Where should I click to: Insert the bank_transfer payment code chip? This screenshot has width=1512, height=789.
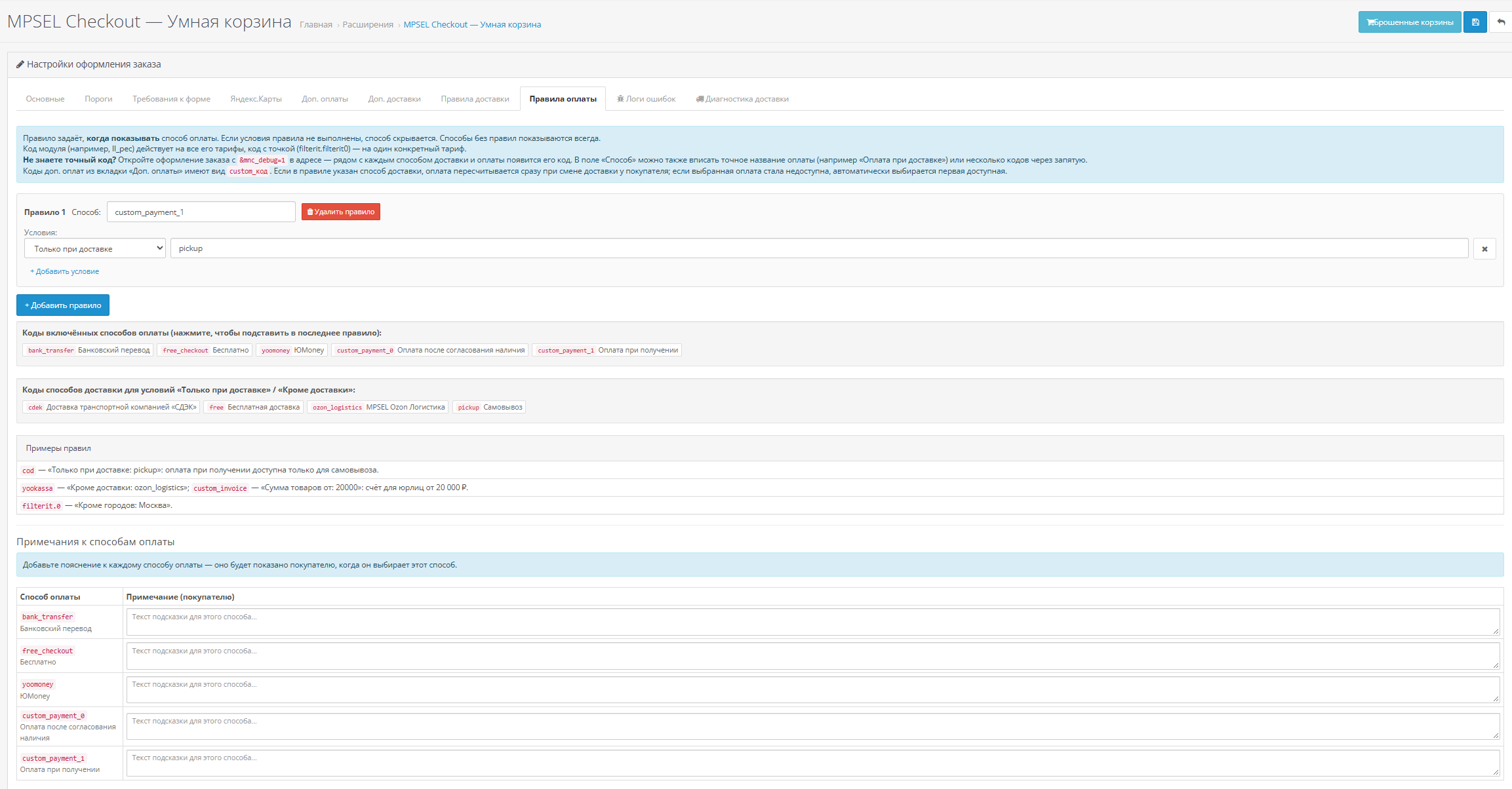88,351
